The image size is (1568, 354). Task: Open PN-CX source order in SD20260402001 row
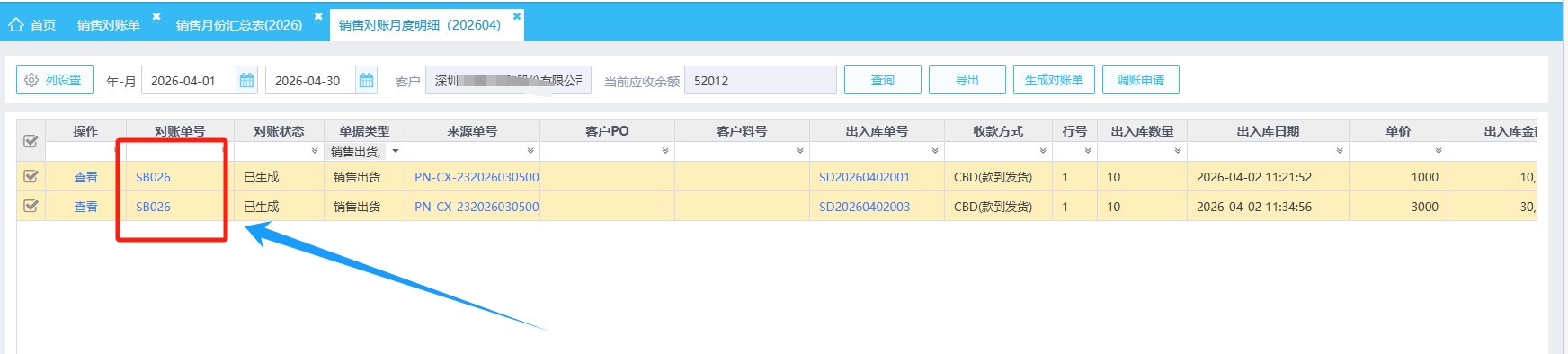coord(477,177)
